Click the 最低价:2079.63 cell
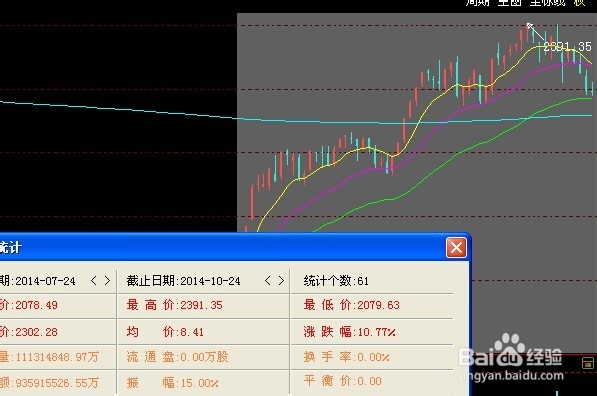The width and height of the screenshot is (597, 396). click(352, 305)
